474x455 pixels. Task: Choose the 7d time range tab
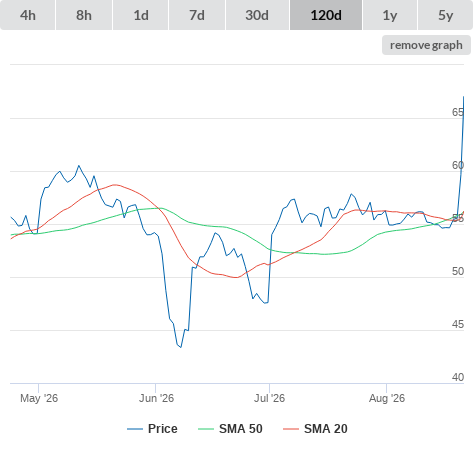(197, 15)
